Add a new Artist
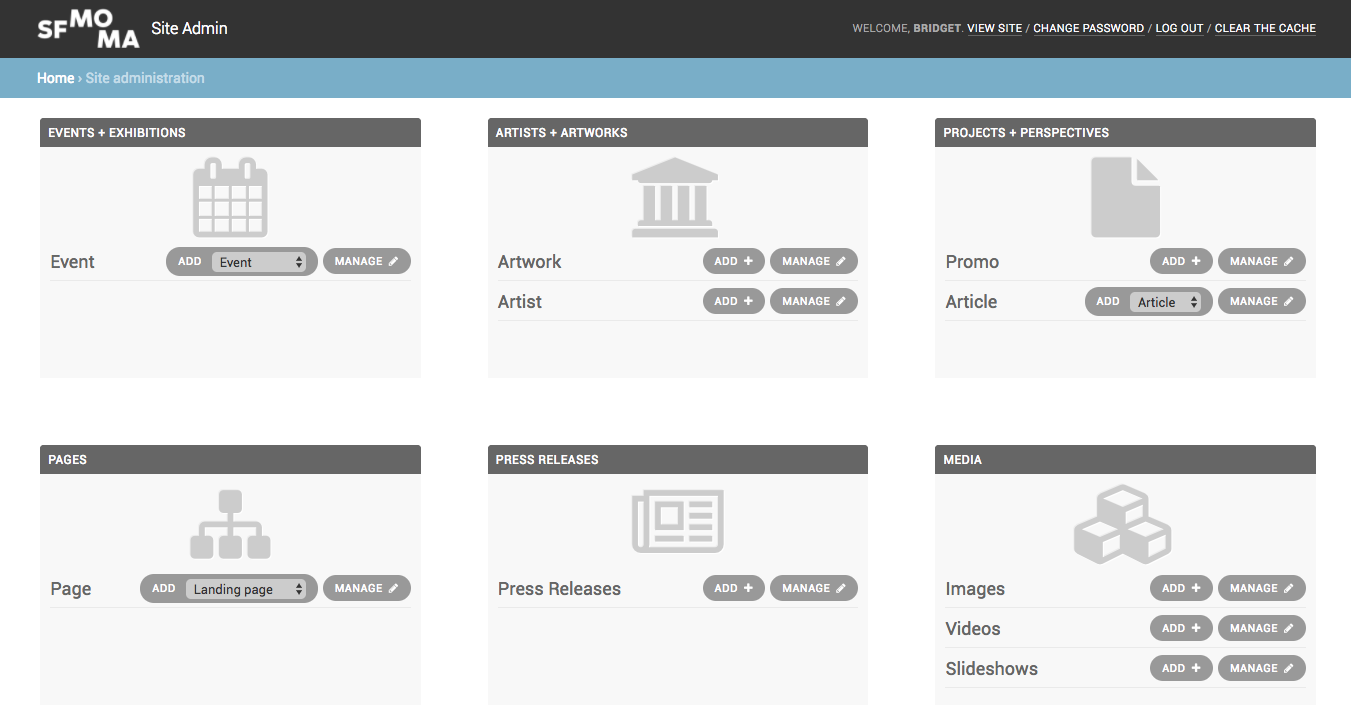 (734, 302)
